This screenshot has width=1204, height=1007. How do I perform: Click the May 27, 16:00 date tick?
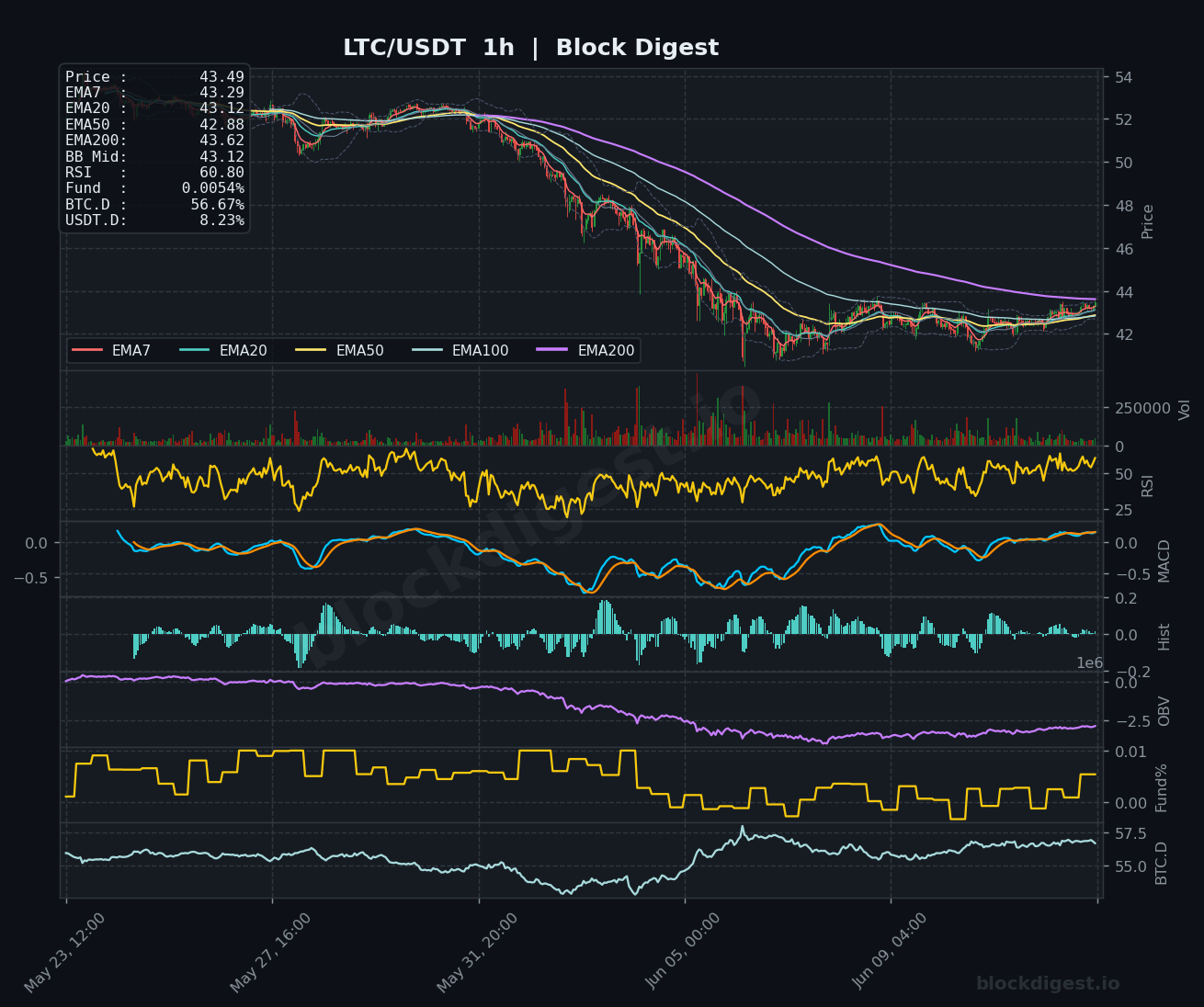pyautogui.click(x=270, y=952)
